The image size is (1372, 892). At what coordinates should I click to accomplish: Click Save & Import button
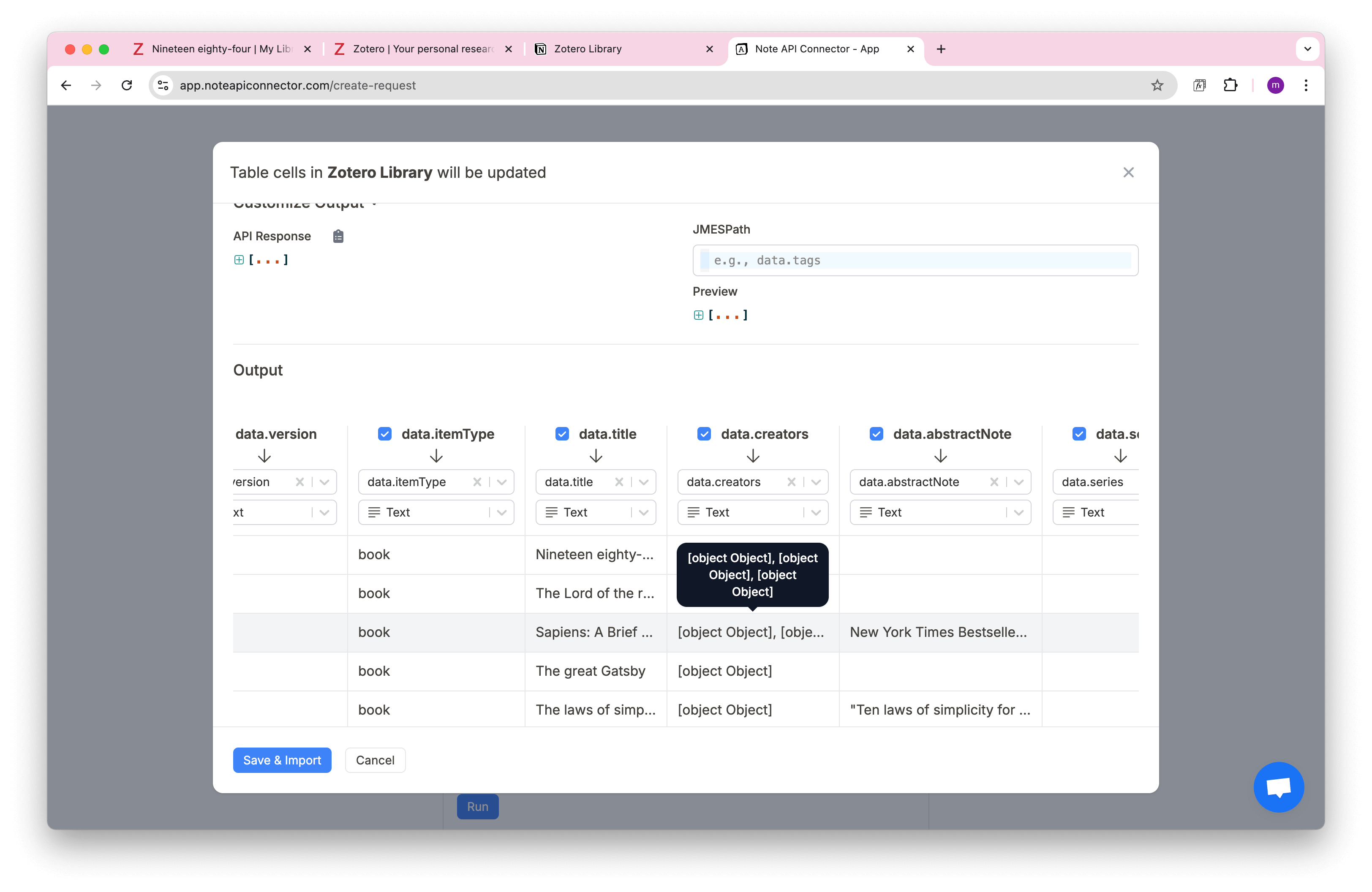tap(282, 760)
